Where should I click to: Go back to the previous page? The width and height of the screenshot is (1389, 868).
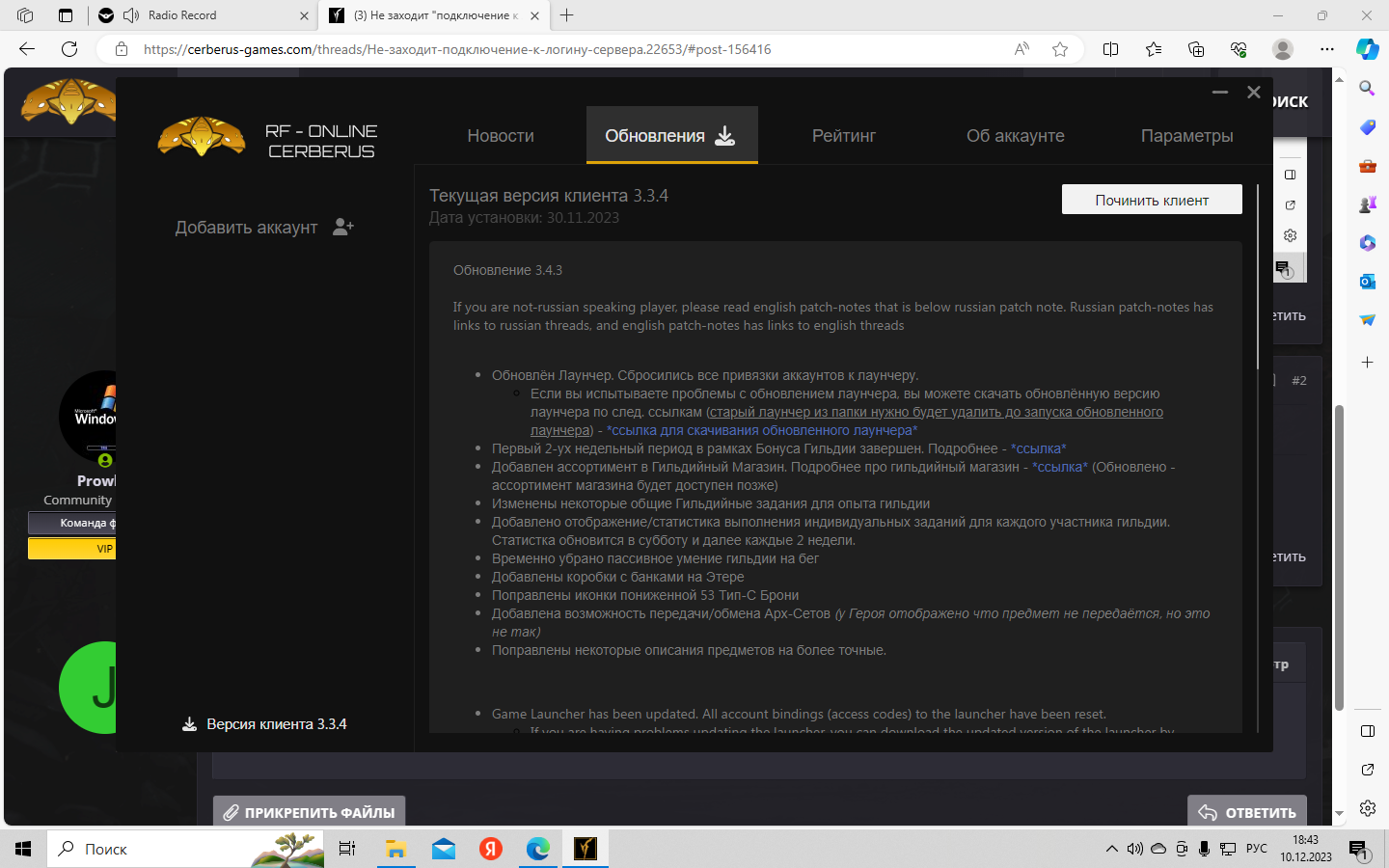coord(27,49)
